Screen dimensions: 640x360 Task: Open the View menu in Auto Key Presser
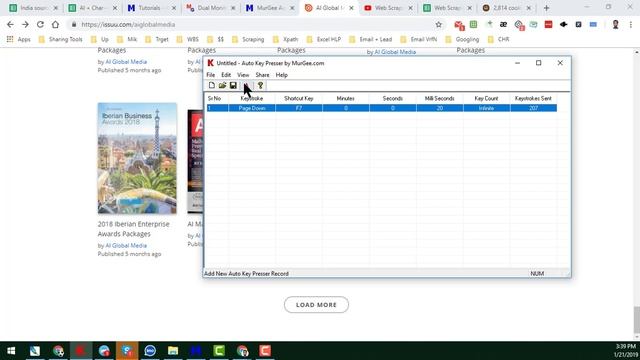[243, 75]
